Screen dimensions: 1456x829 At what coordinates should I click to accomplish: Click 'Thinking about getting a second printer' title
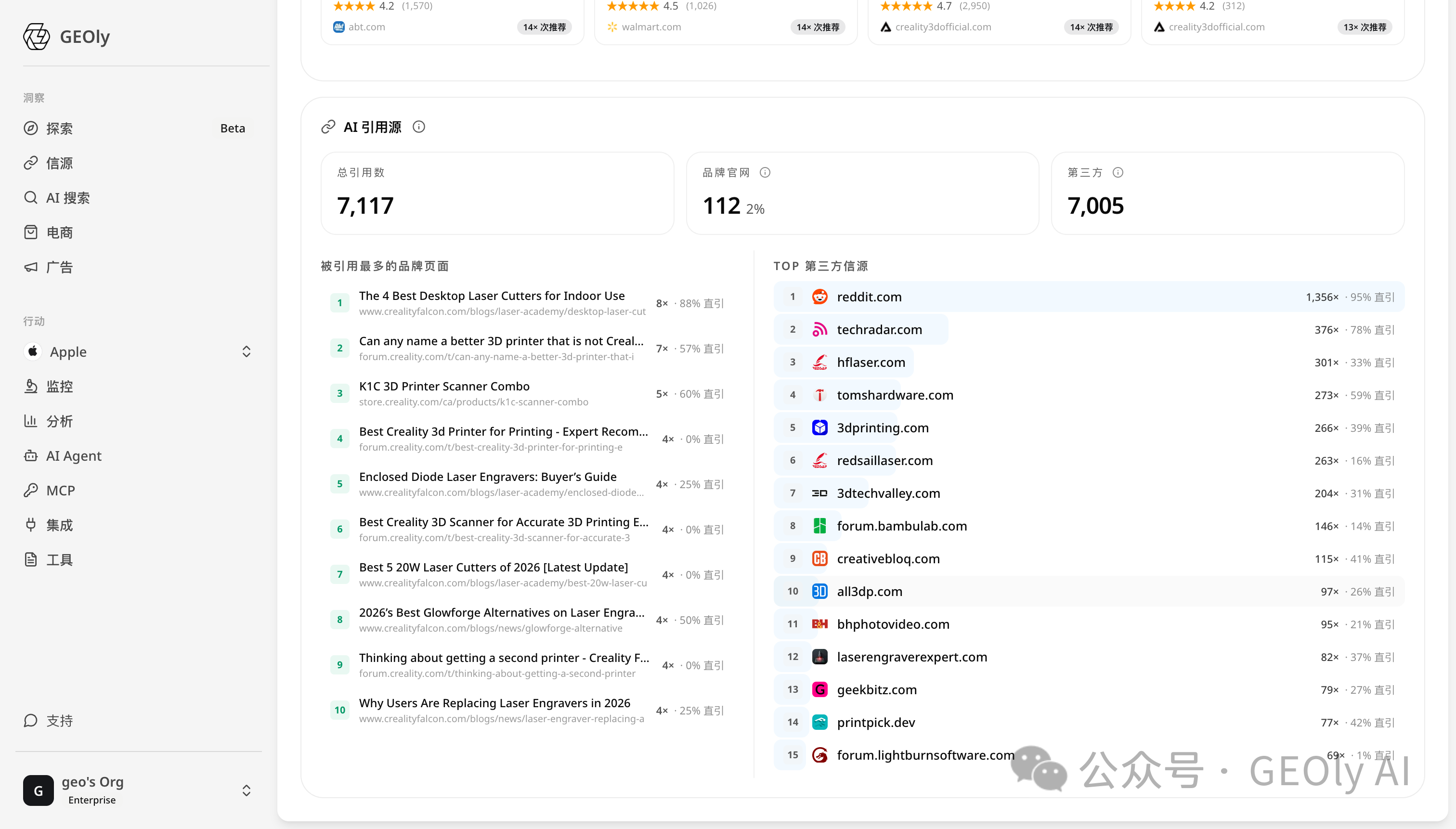click(504, 658)
